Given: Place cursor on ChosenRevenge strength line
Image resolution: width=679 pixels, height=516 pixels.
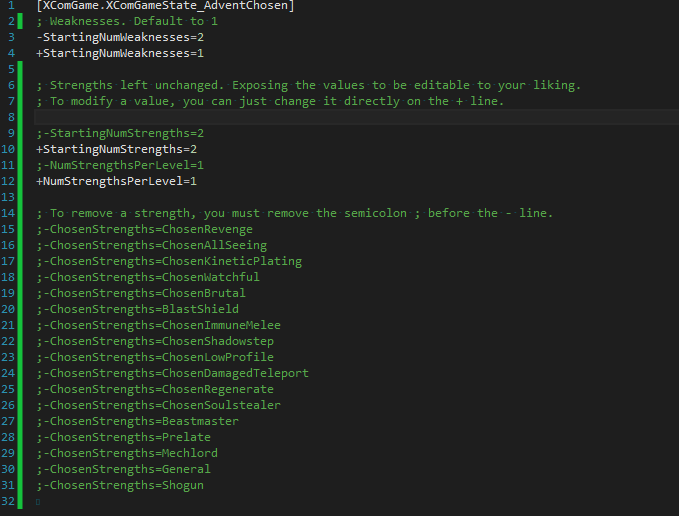Looking at the screenshot, I should click(145, 229).
